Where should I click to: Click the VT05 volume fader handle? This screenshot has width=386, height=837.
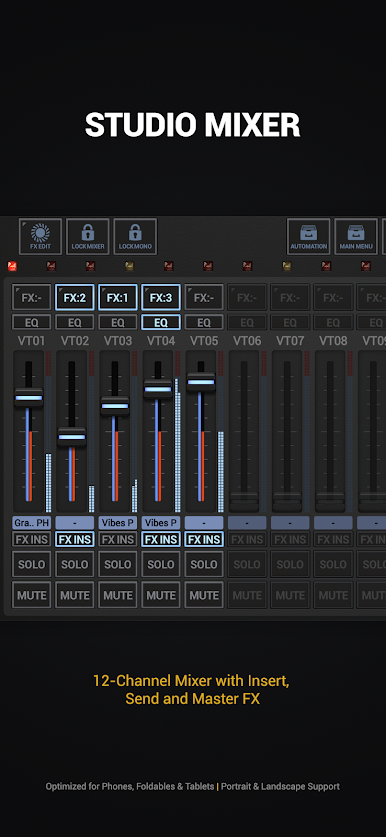point(201,382)
